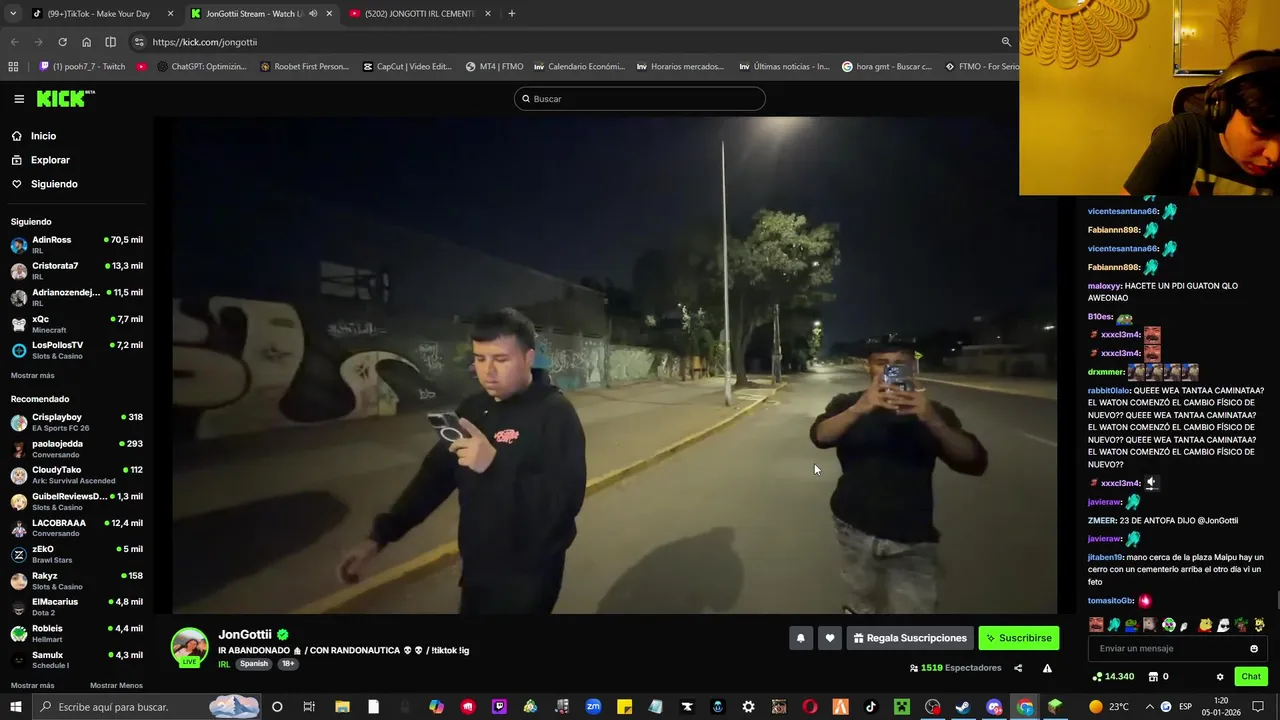Click the report warning triangle icon
Viewport: 1280px width, 720px height.
1047,668
